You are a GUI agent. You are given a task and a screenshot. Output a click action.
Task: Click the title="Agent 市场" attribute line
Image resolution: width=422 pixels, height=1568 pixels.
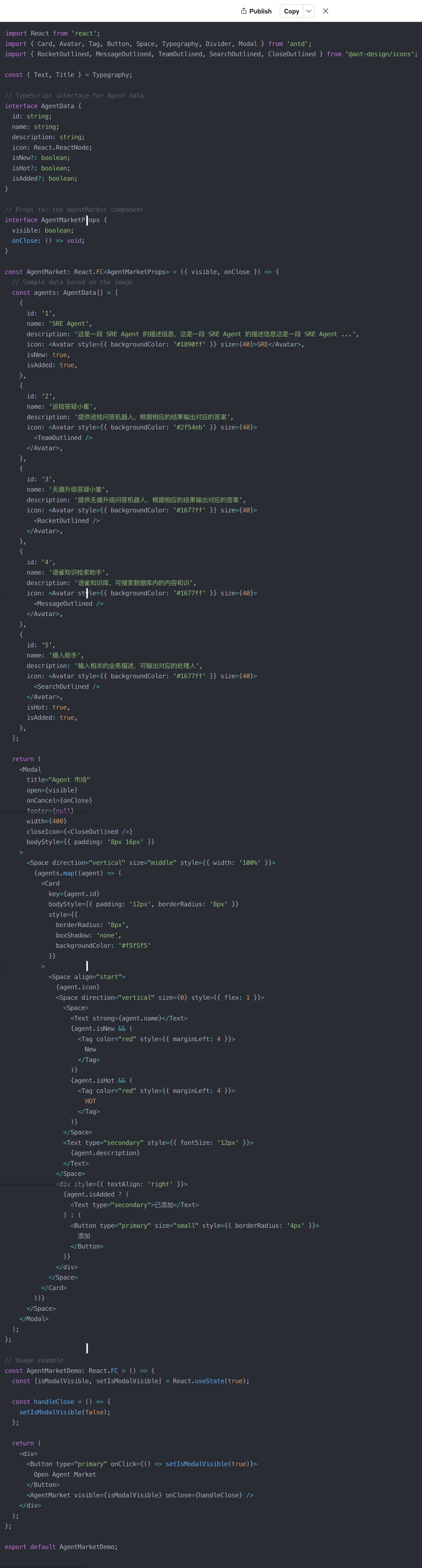tap(58, 780)
